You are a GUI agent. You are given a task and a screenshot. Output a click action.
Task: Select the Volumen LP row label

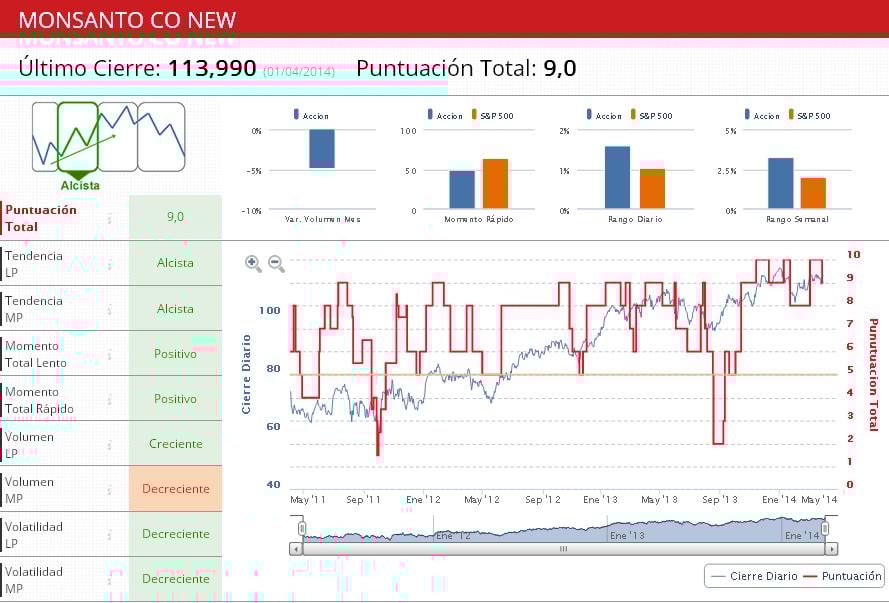(x=29, y=445)
